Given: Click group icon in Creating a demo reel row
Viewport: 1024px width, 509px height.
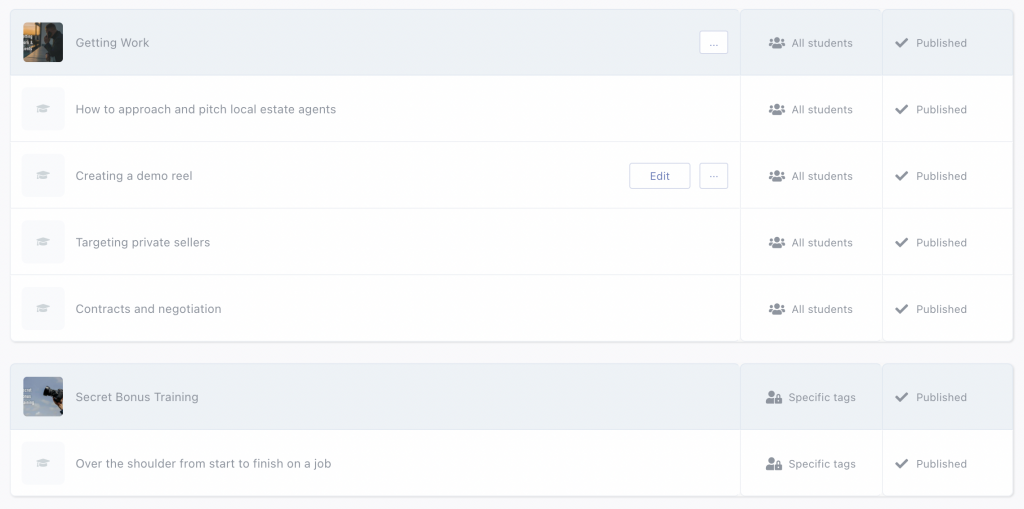Looking at the screenshot, I should (x=776, y=176).
